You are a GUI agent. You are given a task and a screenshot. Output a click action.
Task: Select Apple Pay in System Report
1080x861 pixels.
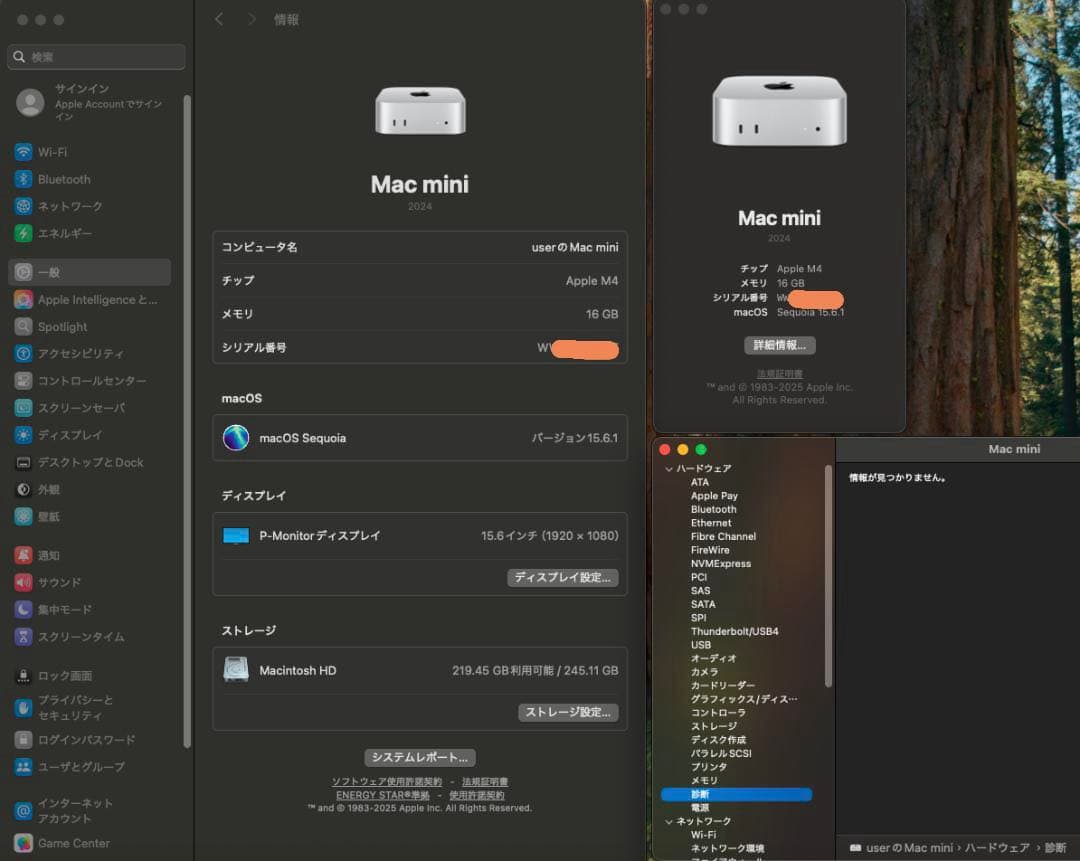click(714, 495)
